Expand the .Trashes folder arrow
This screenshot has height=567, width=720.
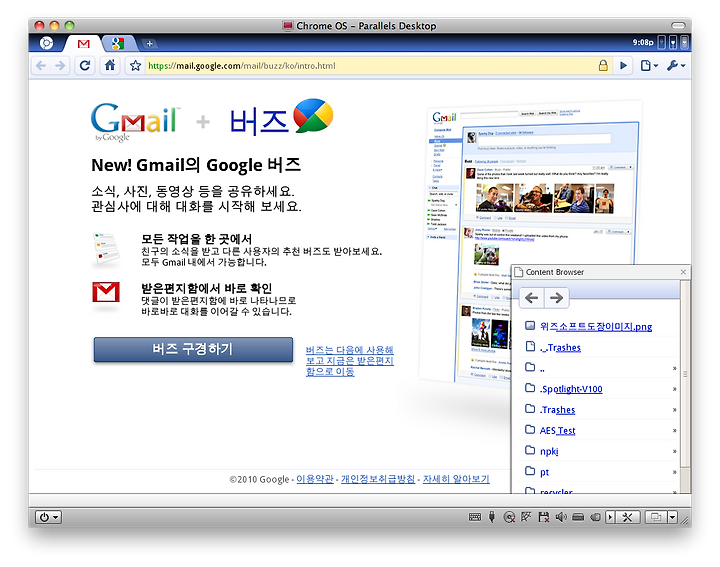[675, 410]
